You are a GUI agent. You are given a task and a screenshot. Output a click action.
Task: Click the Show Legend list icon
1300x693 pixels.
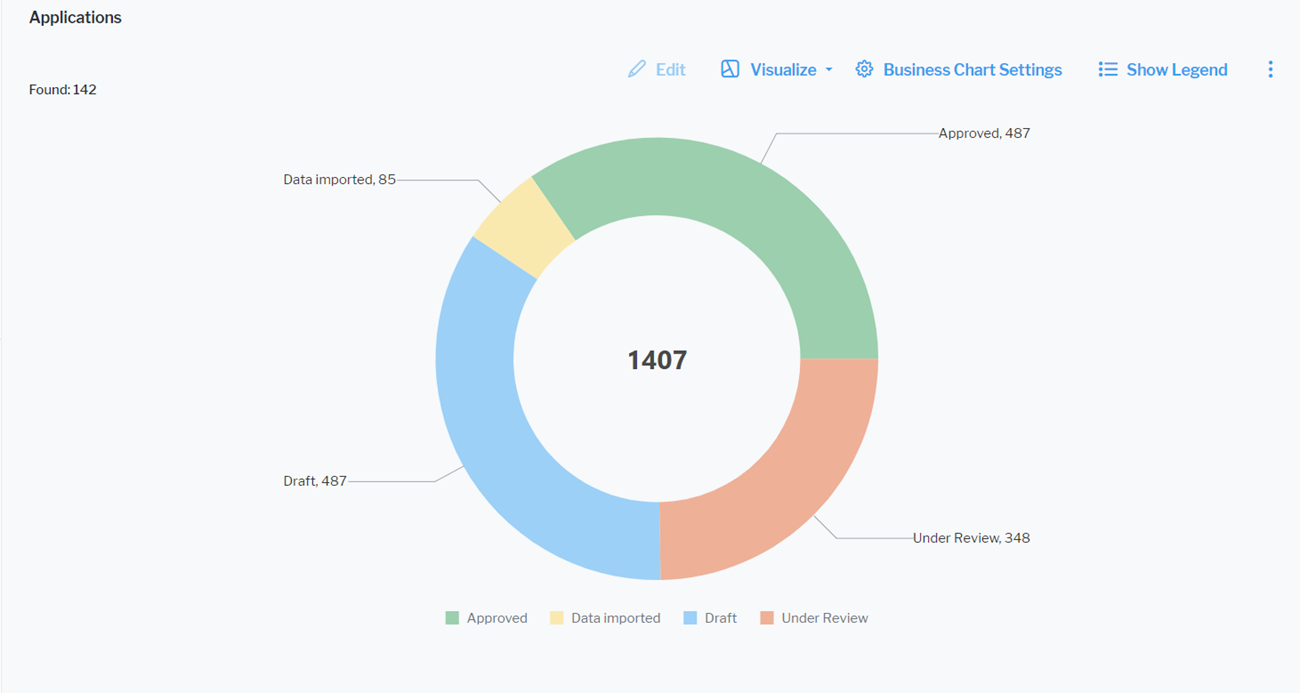click(x=1107, y=69)
